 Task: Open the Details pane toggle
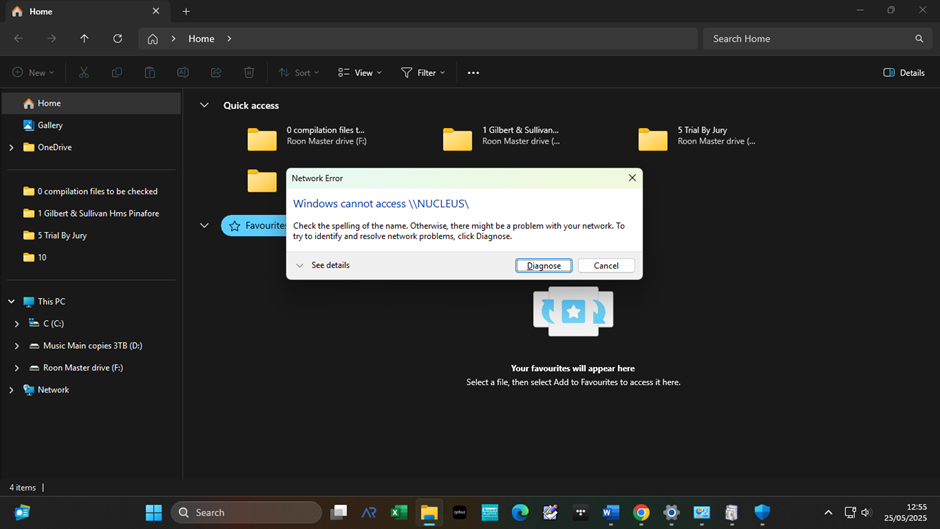tap(904, 73)
